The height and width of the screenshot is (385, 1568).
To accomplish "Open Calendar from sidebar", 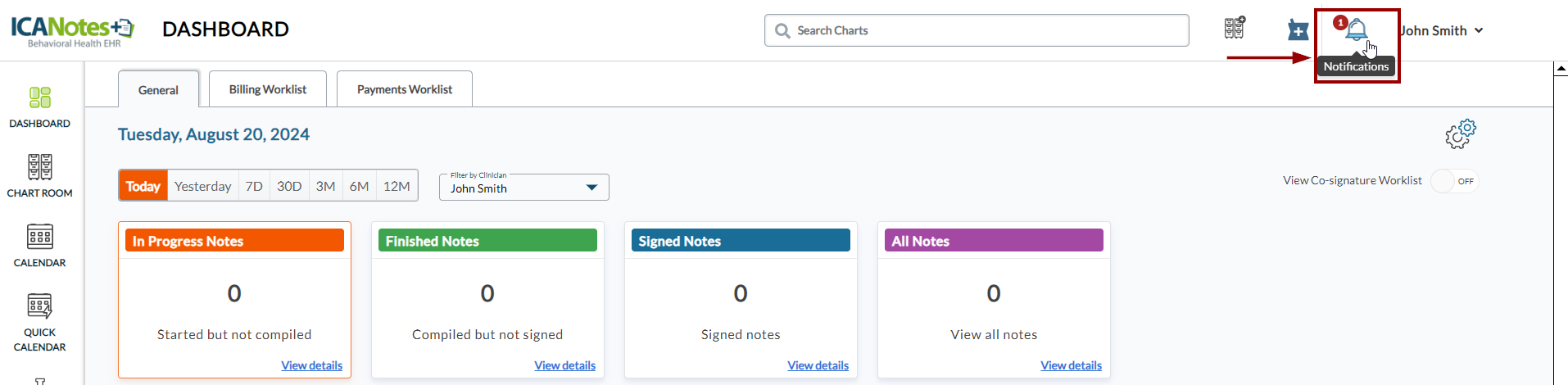I will click(39, 246).
